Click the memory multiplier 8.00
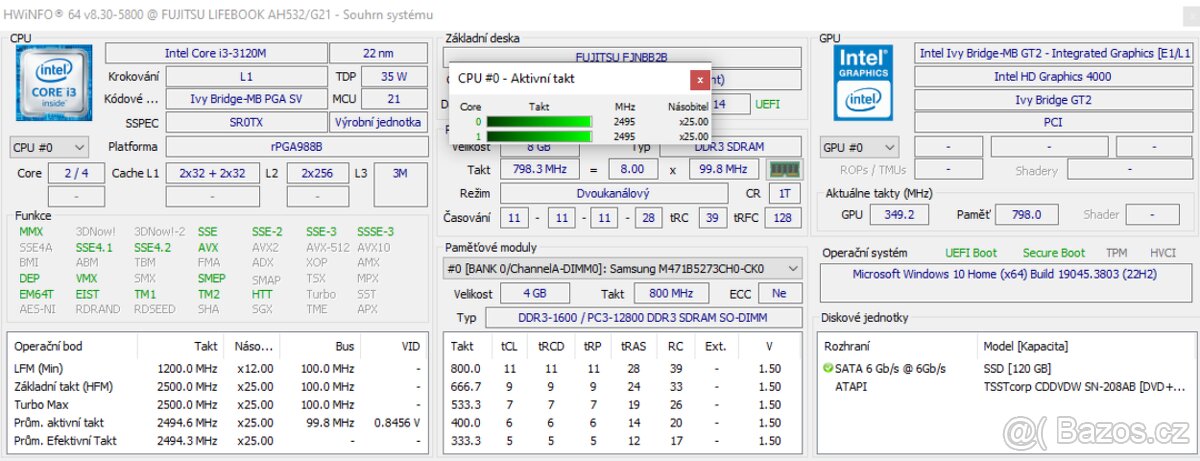1200x461 pixels. (632, 169)
